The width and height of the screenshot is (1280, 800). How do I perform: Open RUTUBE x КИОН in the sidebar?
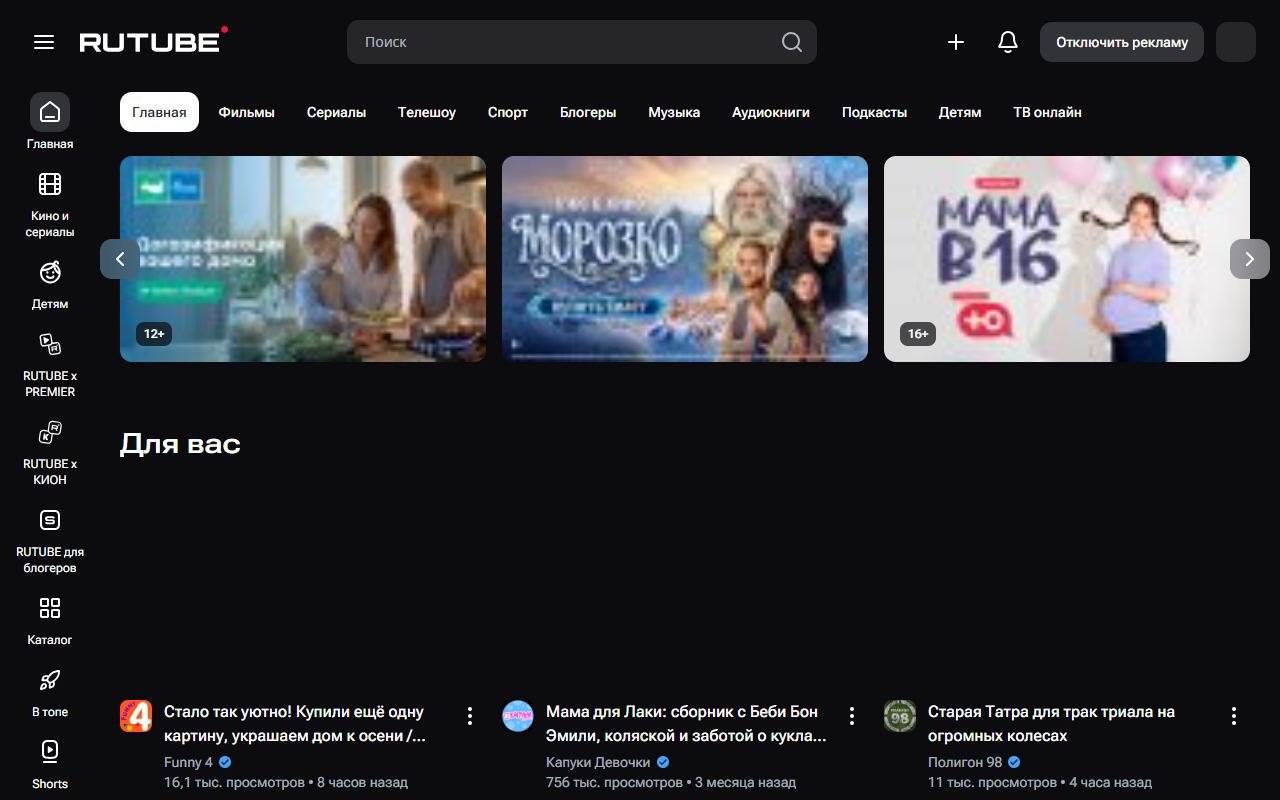(x=50, y=452)
